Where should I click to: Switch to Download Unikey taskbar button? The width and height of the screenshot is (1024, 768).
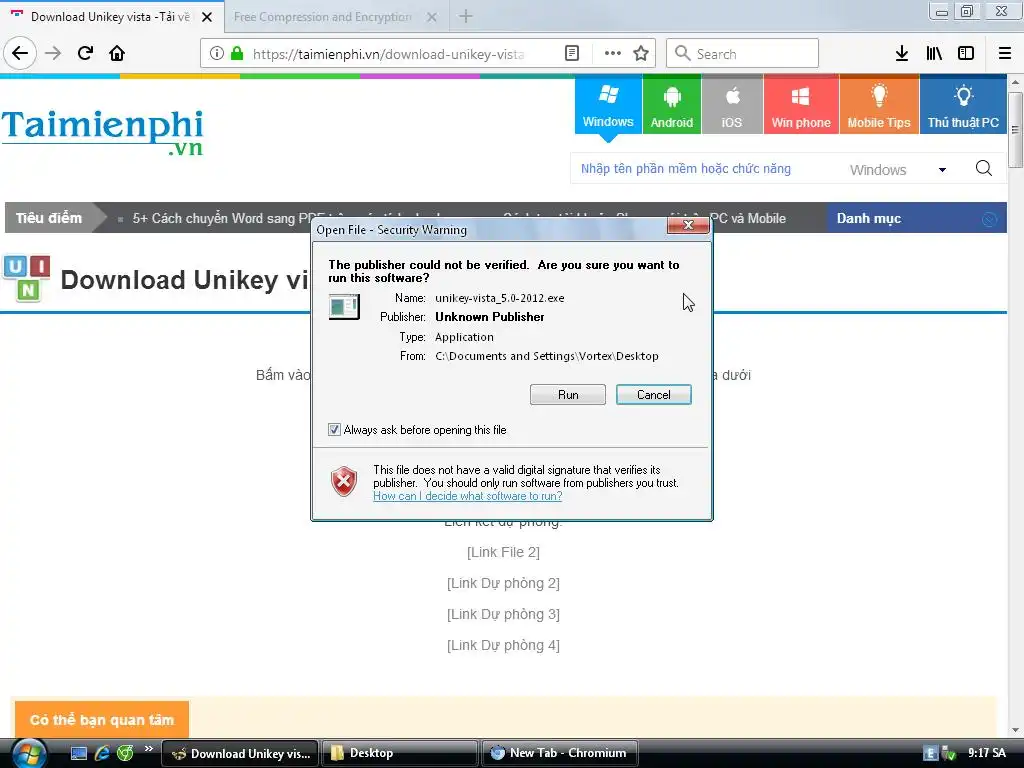240,753
